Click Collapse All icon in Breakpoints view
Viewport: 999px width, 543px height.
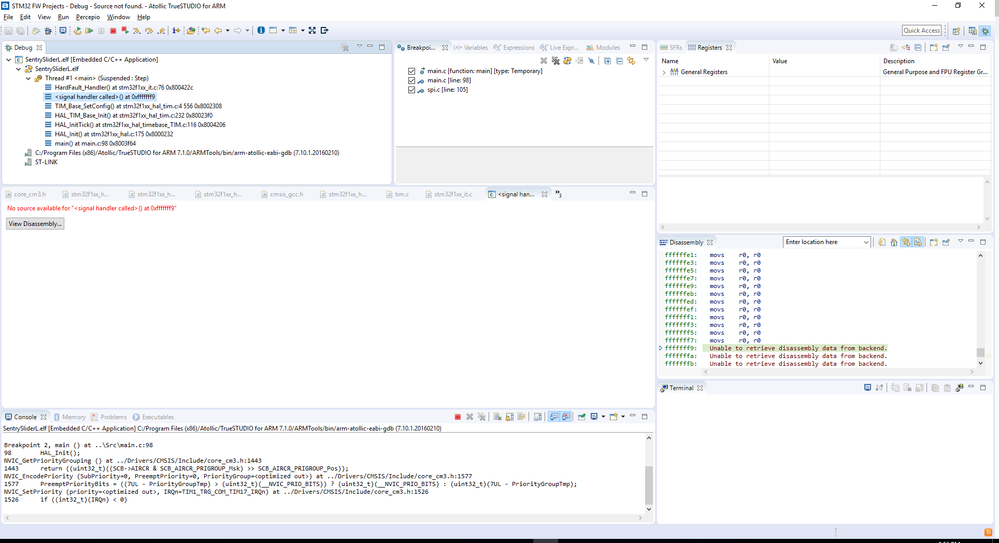tap(619, 61)
